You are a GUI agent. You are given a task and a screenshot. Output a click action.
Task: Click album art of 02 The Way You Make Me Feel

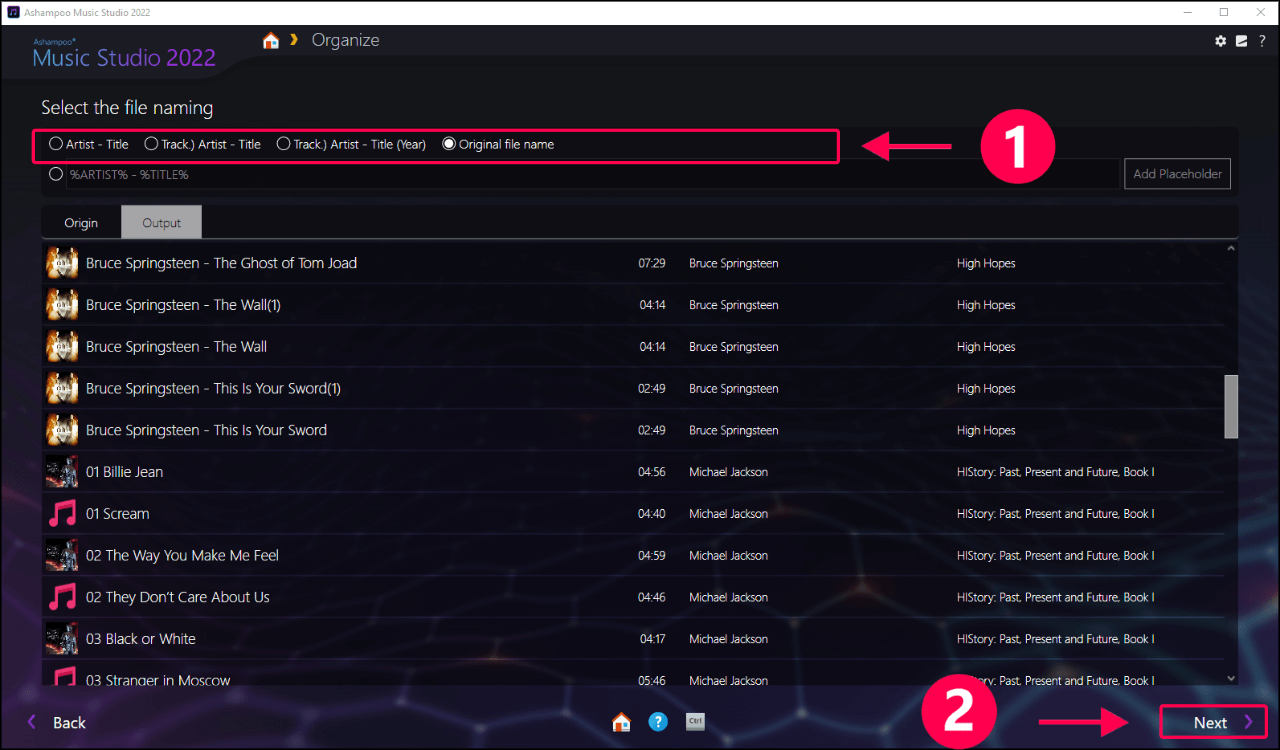[62, 555]
